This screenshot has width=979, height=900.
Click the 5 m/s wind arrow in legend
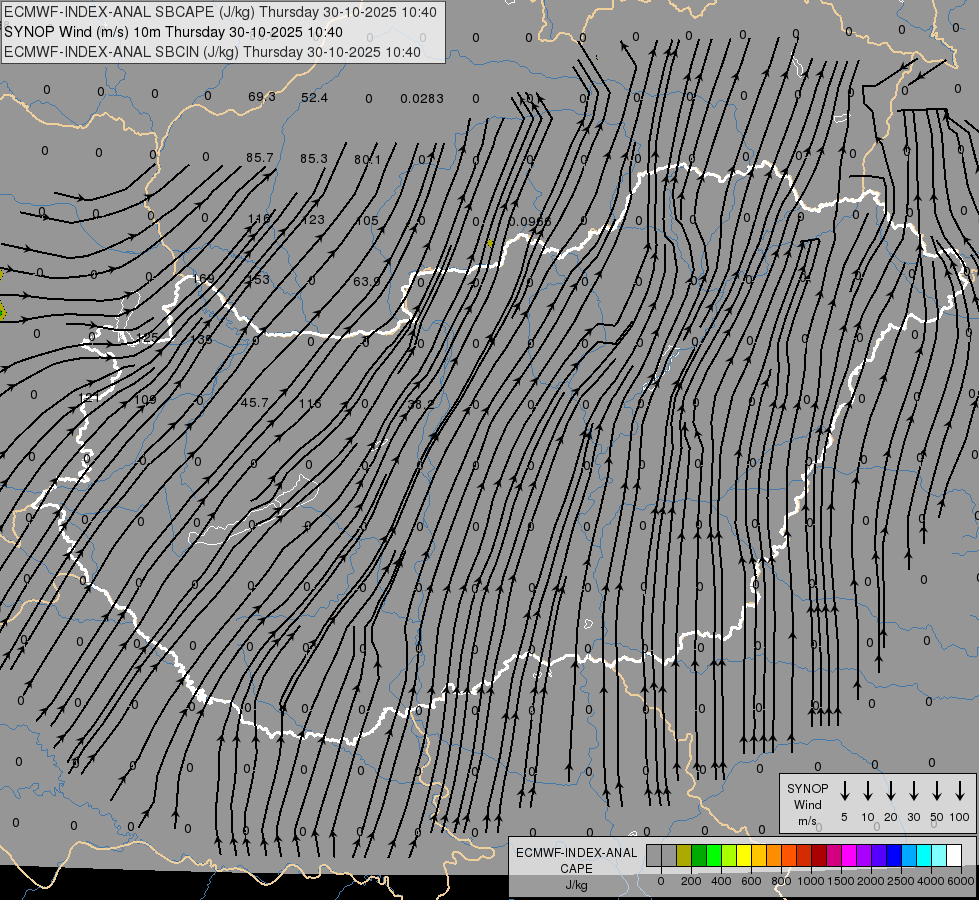tap(845, 791)
